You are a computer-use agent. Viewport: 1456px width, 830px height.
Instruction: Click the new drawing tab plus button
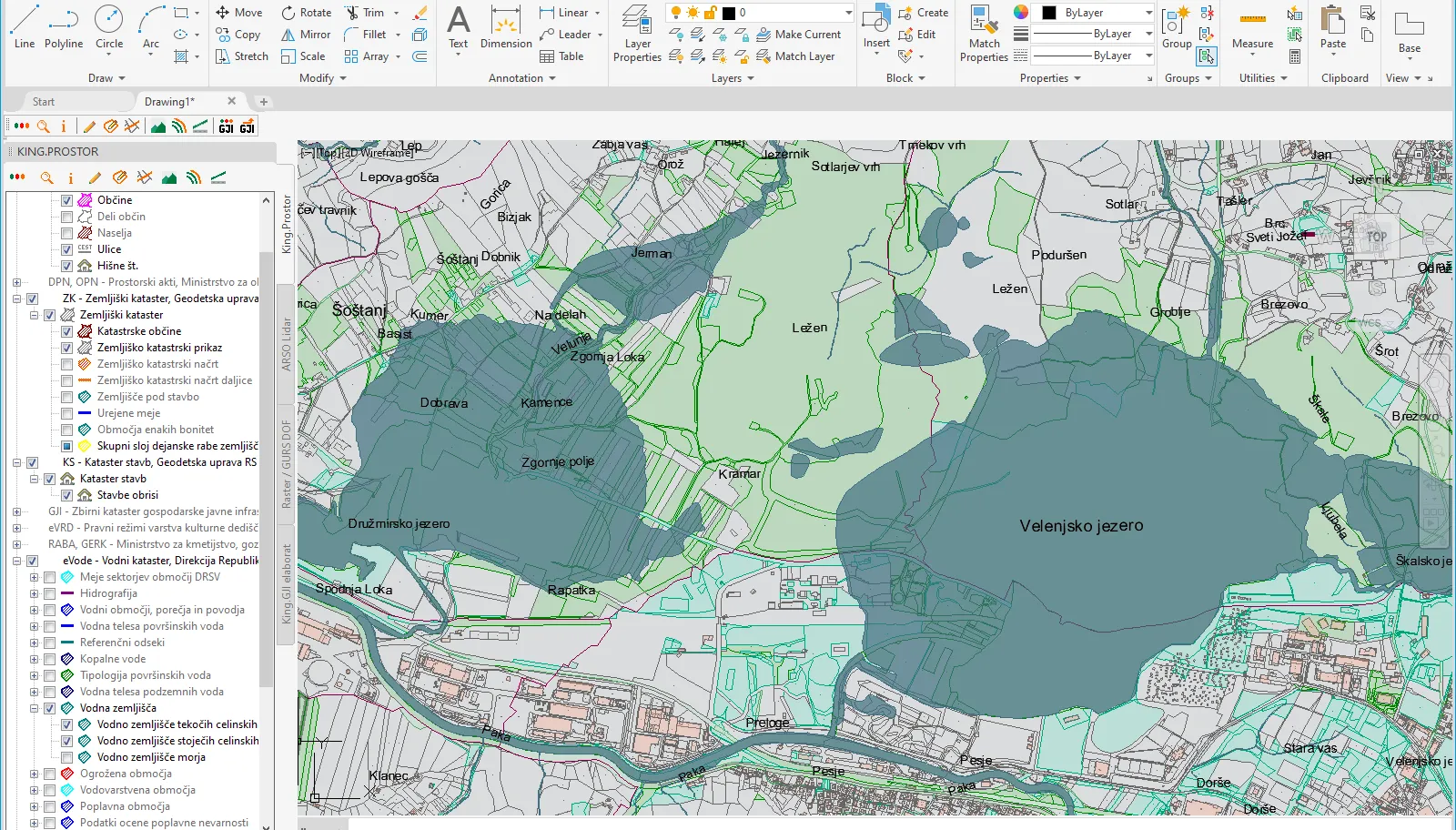[264, 102]
